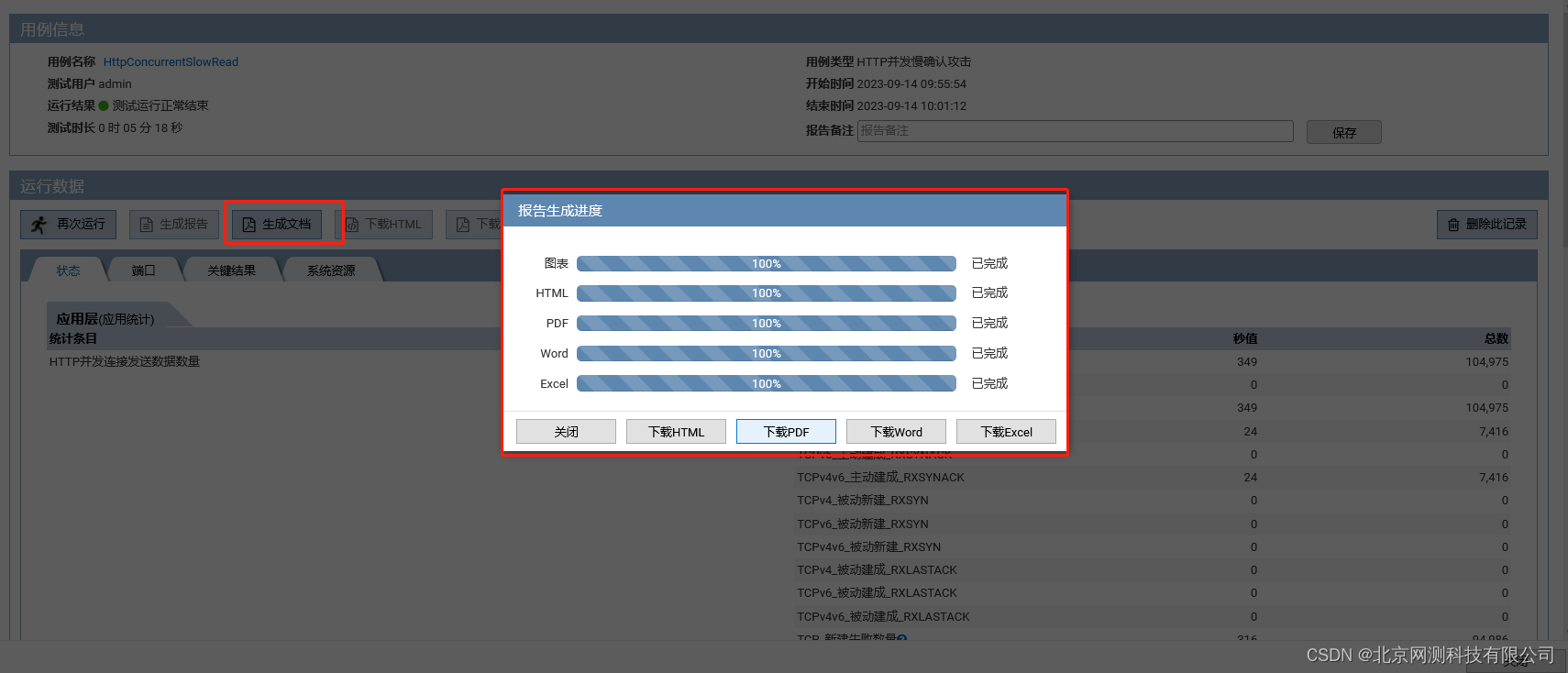Open the 关键结果 tab
Screen dimensions: 1568x673
[231, 270]
